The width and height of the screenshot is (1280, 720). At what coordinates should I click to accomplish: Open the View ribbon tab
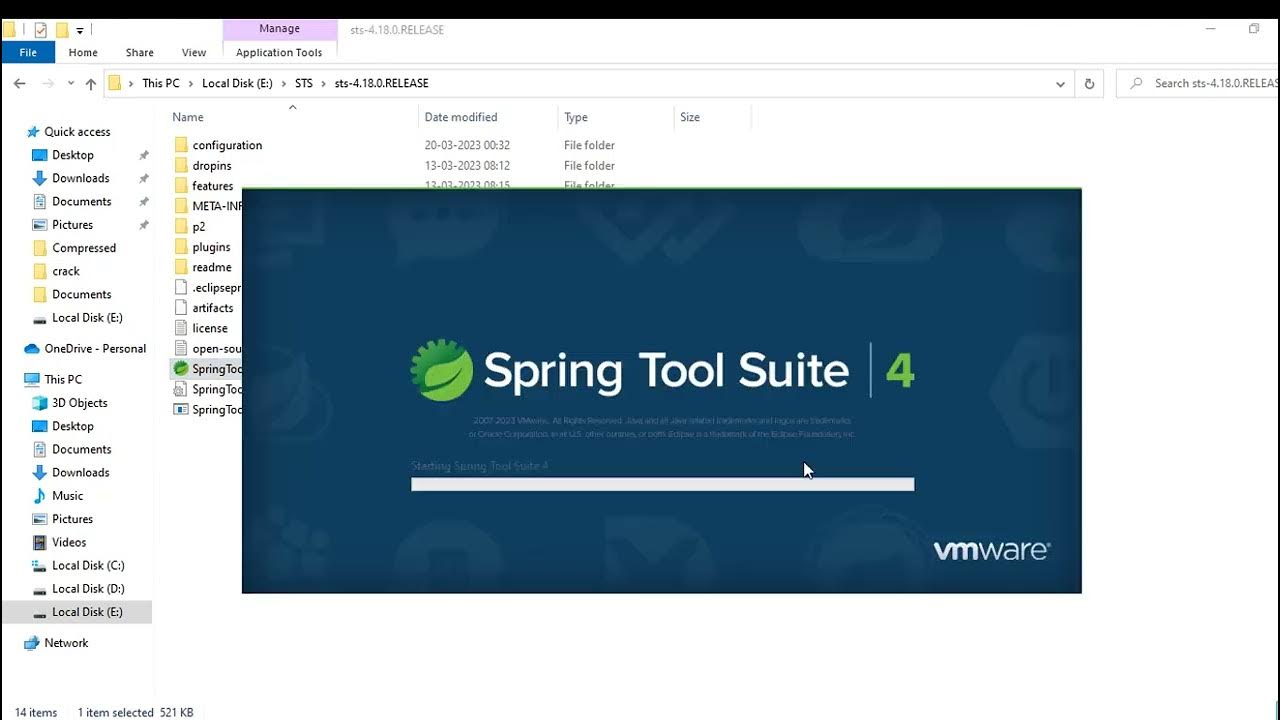194,52
